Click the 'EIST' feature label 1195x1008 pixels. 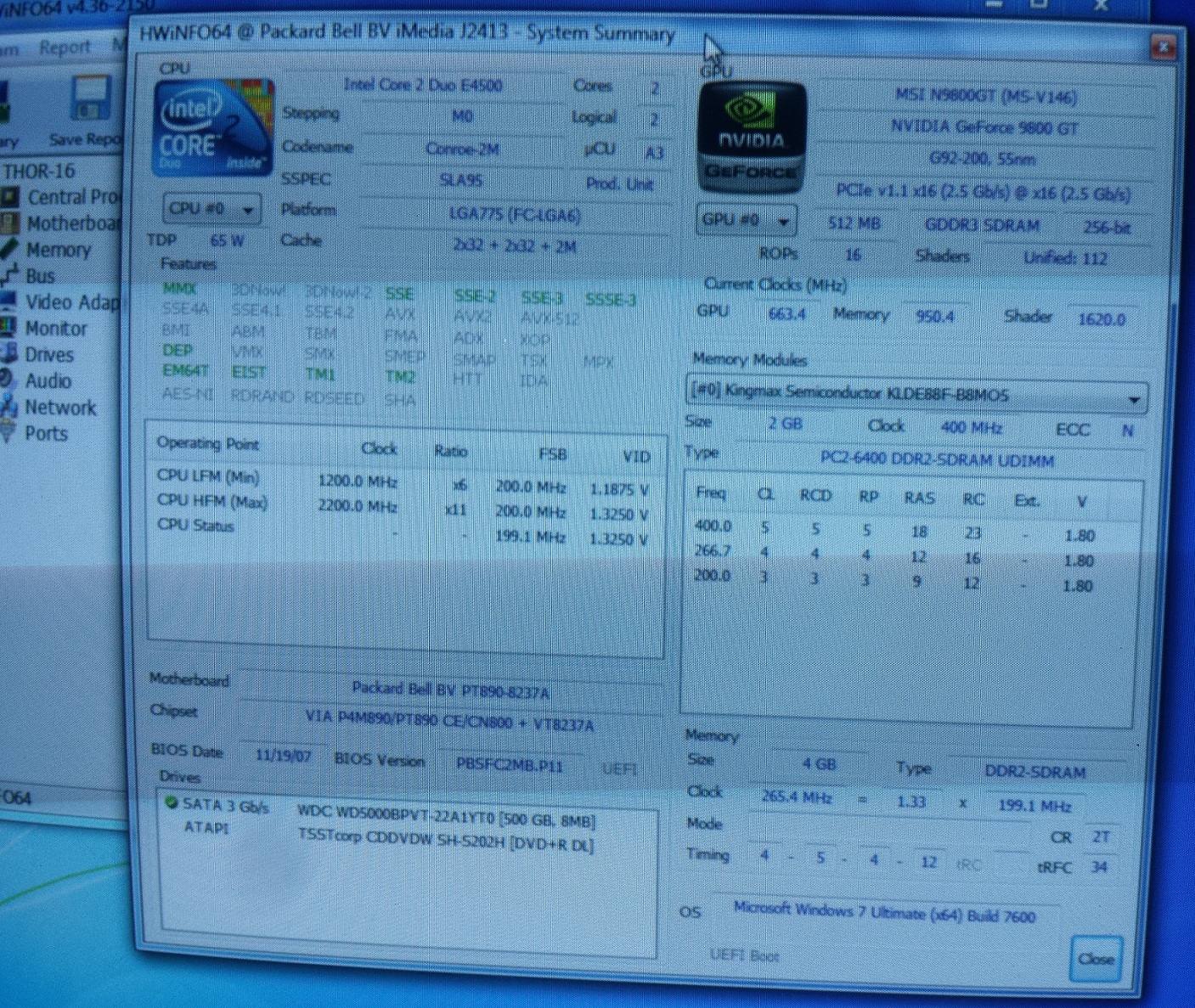pos(248,372)
